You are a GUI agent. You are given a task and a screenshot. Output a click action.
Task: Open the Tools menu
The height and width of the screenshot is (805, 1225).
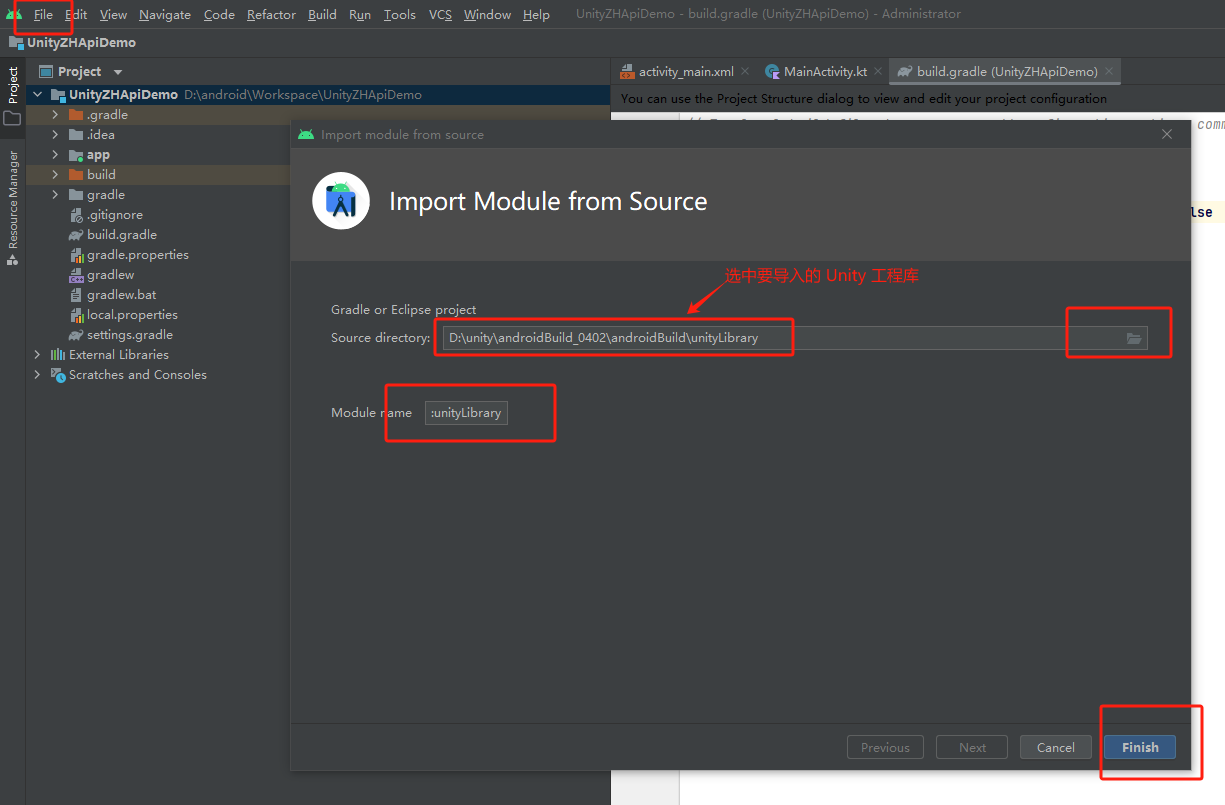[x=400, y=14]
